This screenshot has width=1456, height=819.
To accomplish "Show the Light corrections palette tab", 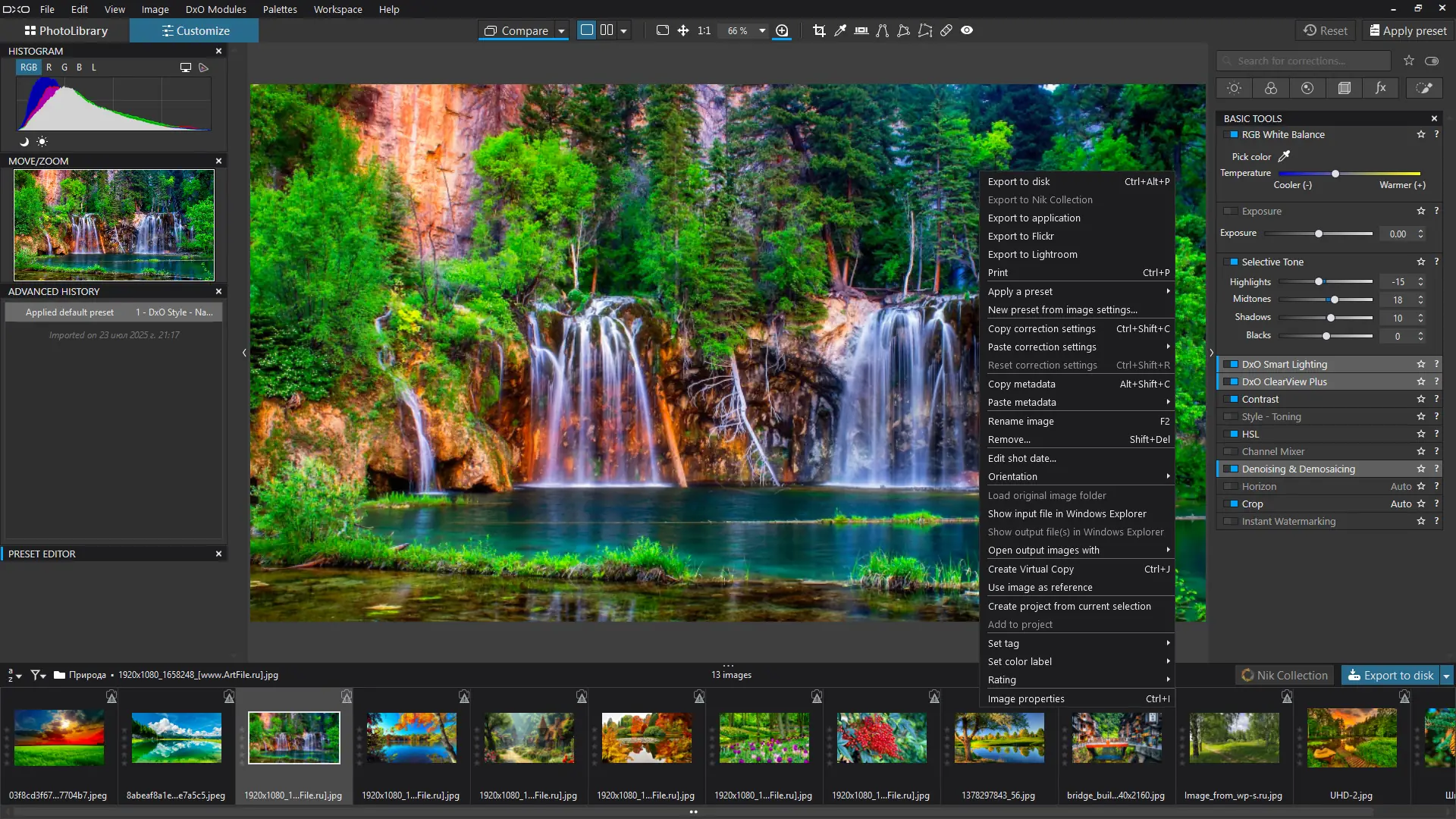I will tap(1234, 88).
